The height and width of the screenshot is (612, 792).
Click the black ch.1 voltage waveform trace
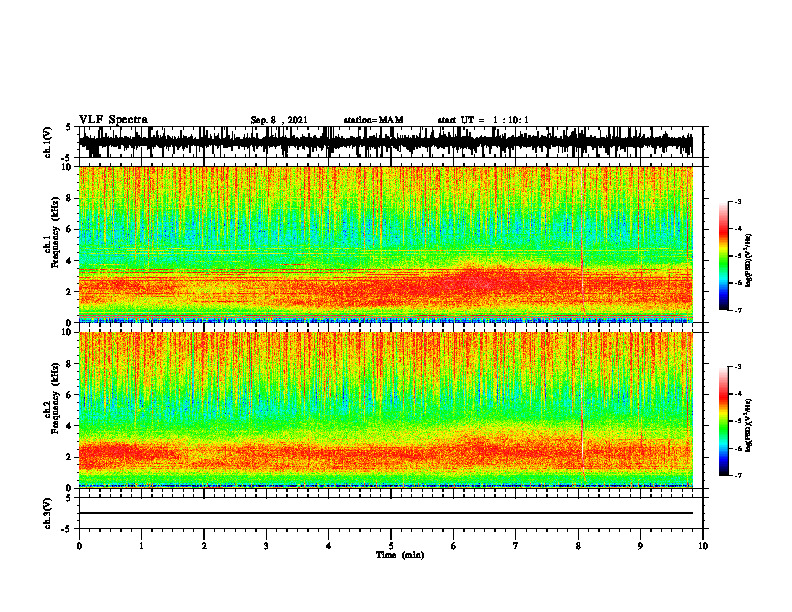(x=385, y=142)
